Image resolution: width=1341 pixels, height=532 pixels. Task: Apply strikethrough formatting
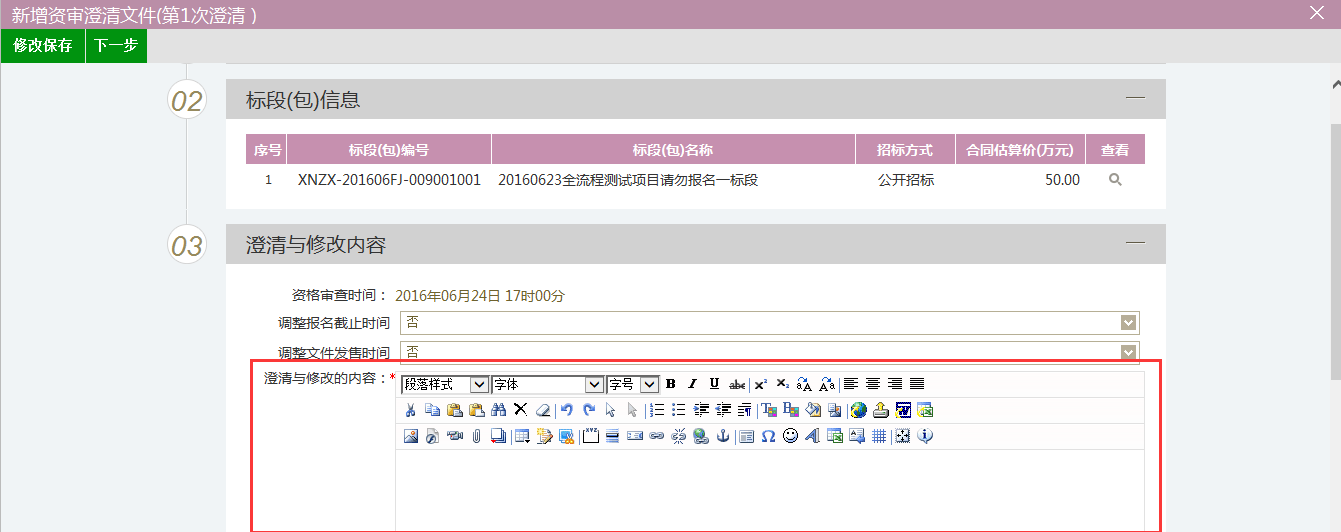click(737, 385)
